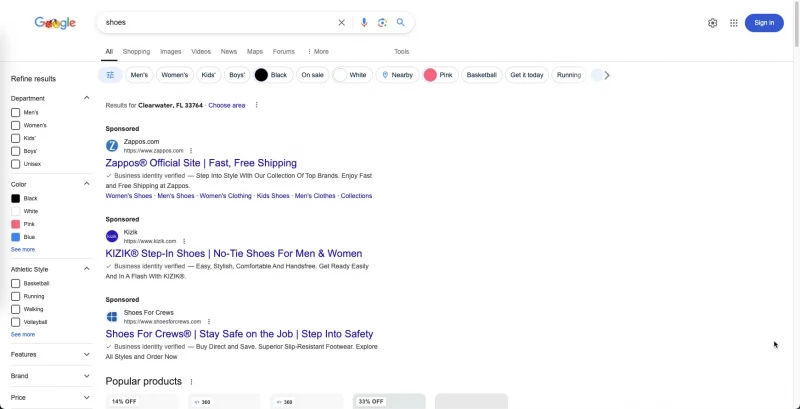Switch to the News tab

(229, 52)
